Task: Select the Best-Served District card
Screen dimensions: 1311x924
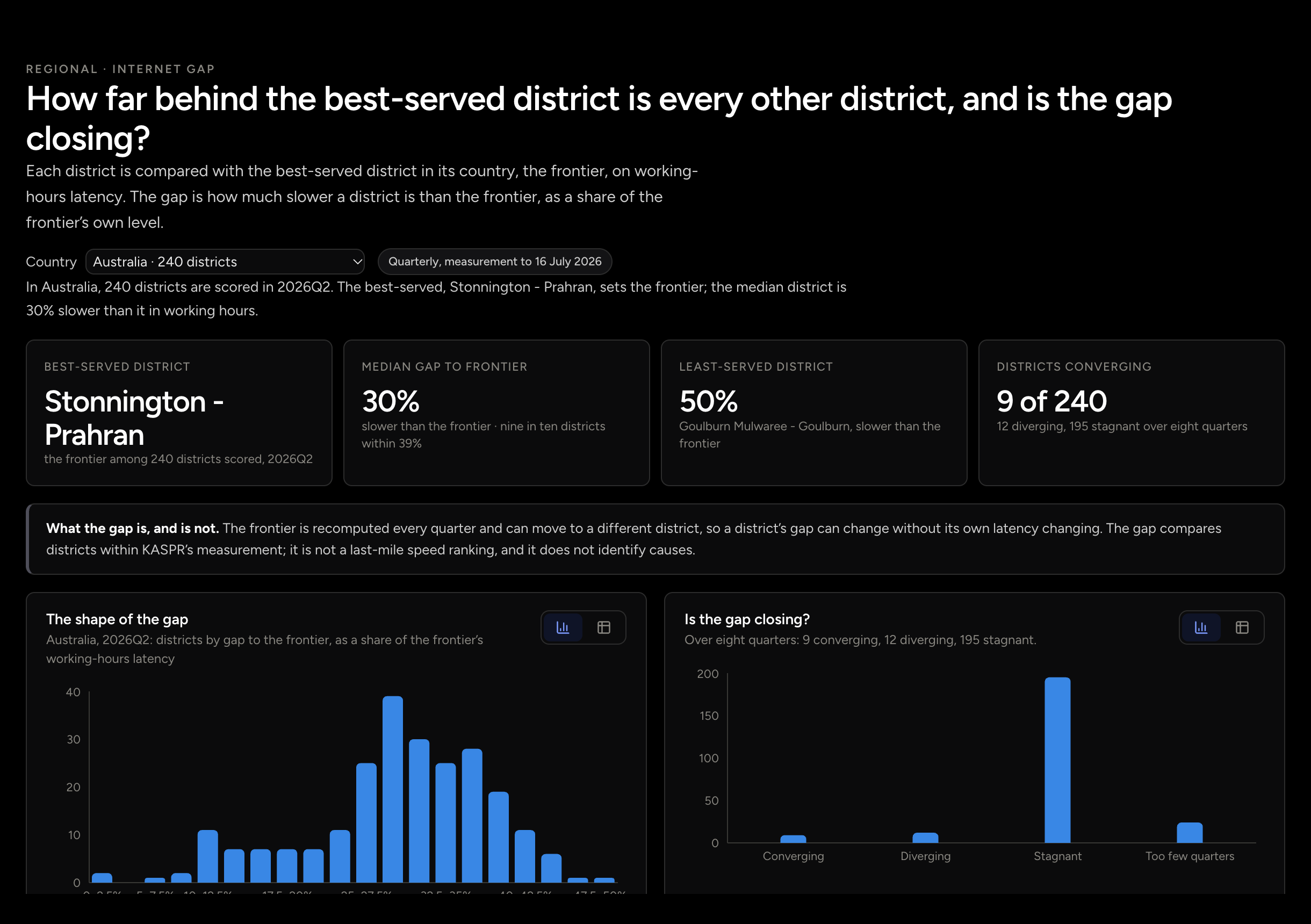Action: [179, 413]
